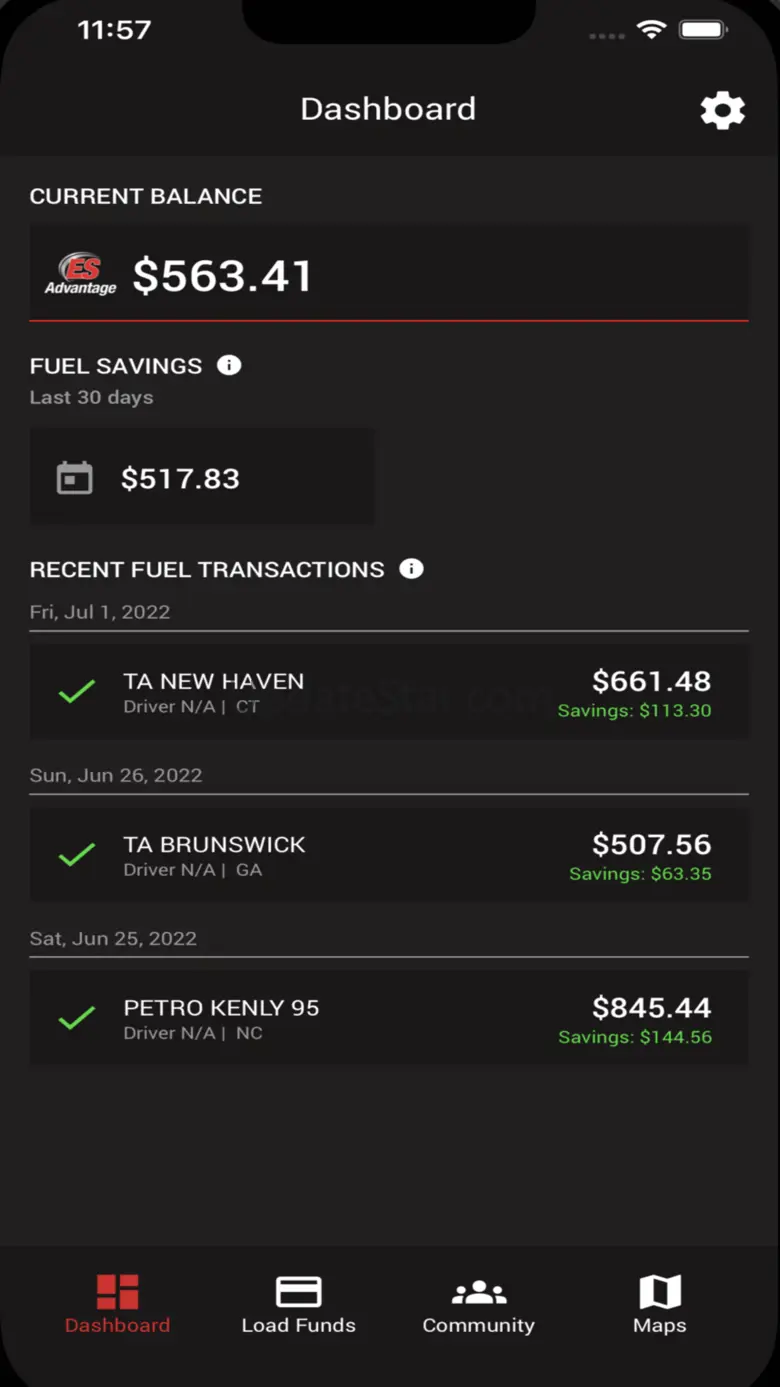This screenshot has width=780, height=1387.
Task: Tap the Recent Fuel Transactions info icon
Action: point(411,569)
